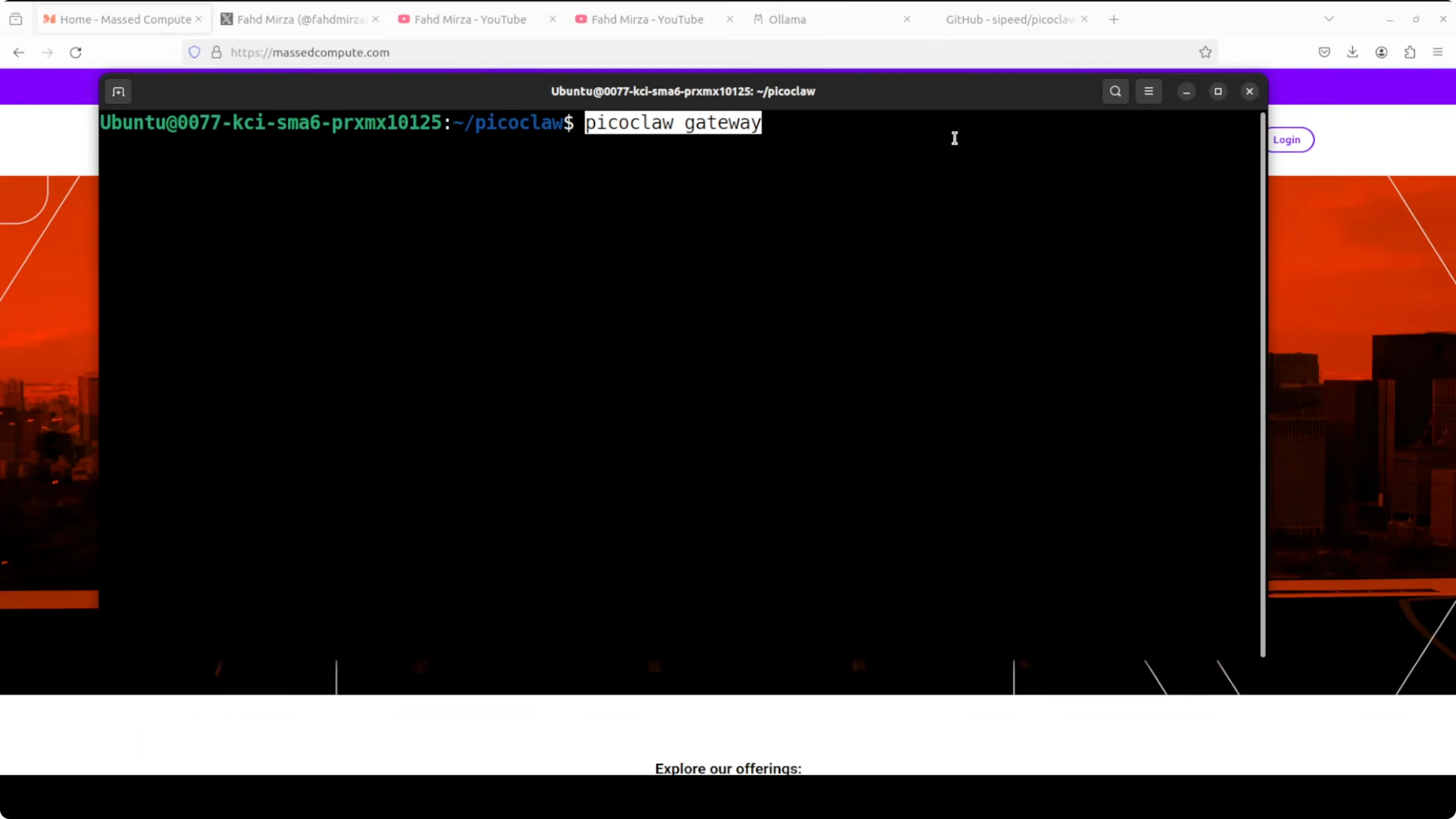Click the Firefox account icon

pos(1381,53)
